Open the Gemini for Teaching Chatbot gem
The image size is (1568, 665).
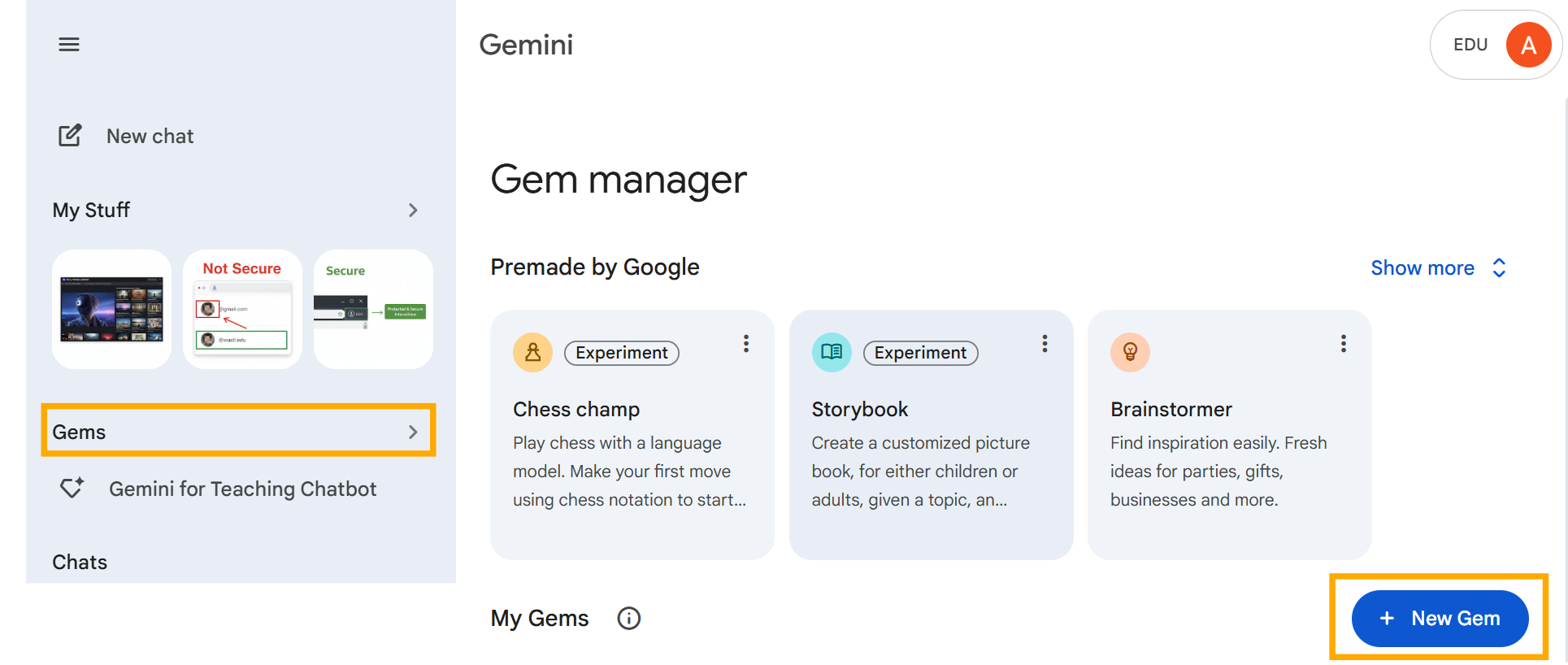pyautogui.click(x=218, y=489)
